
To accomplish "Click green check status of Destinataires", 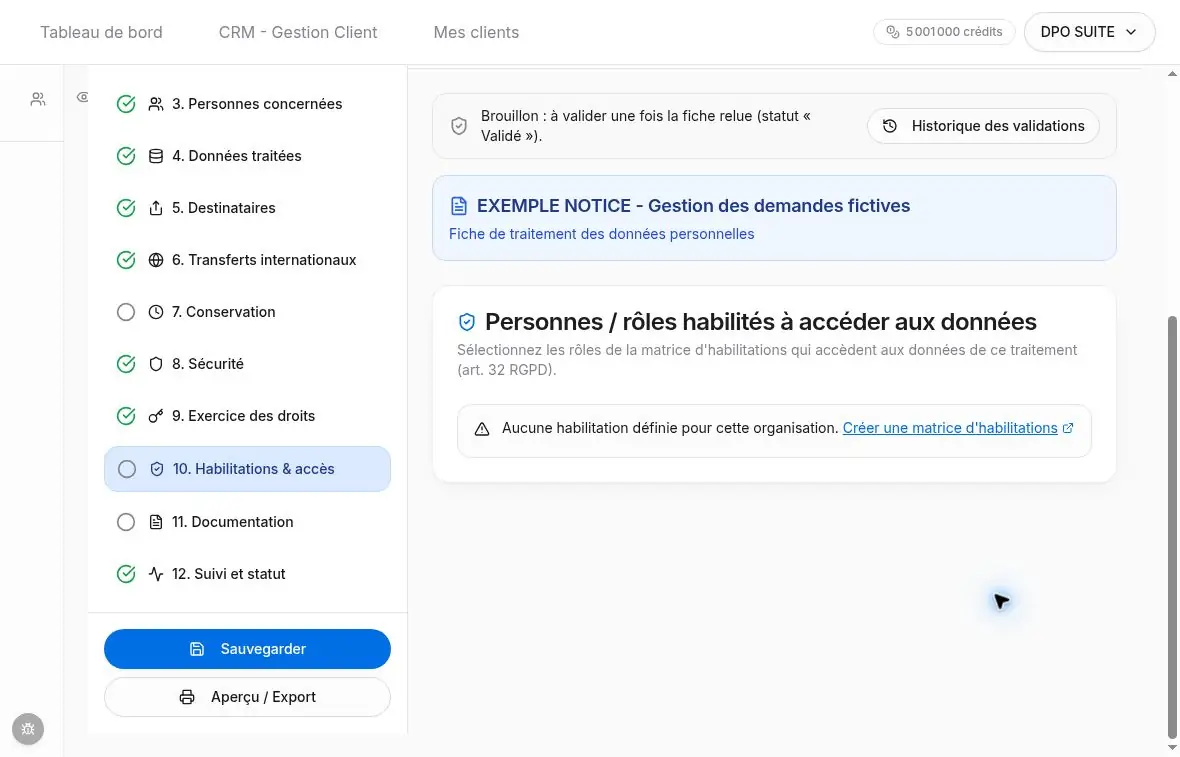I will (x=126, y=208).
